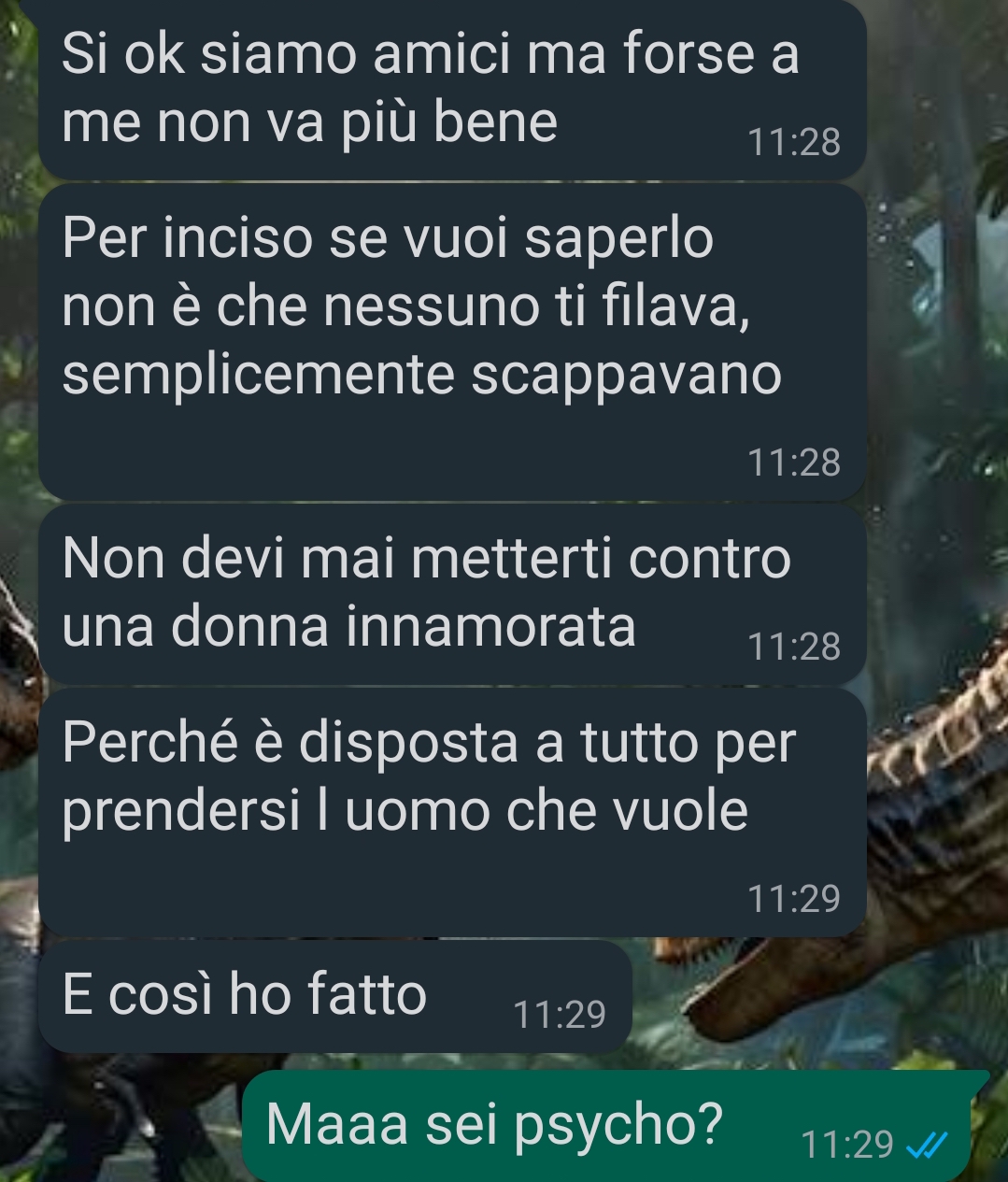Image resolution: width=1008 pixels, height=1182 pixels.
Task: Tap the "Non devi mai metterti contro" message
Action: pyautogui.click(x=452, y=593)
